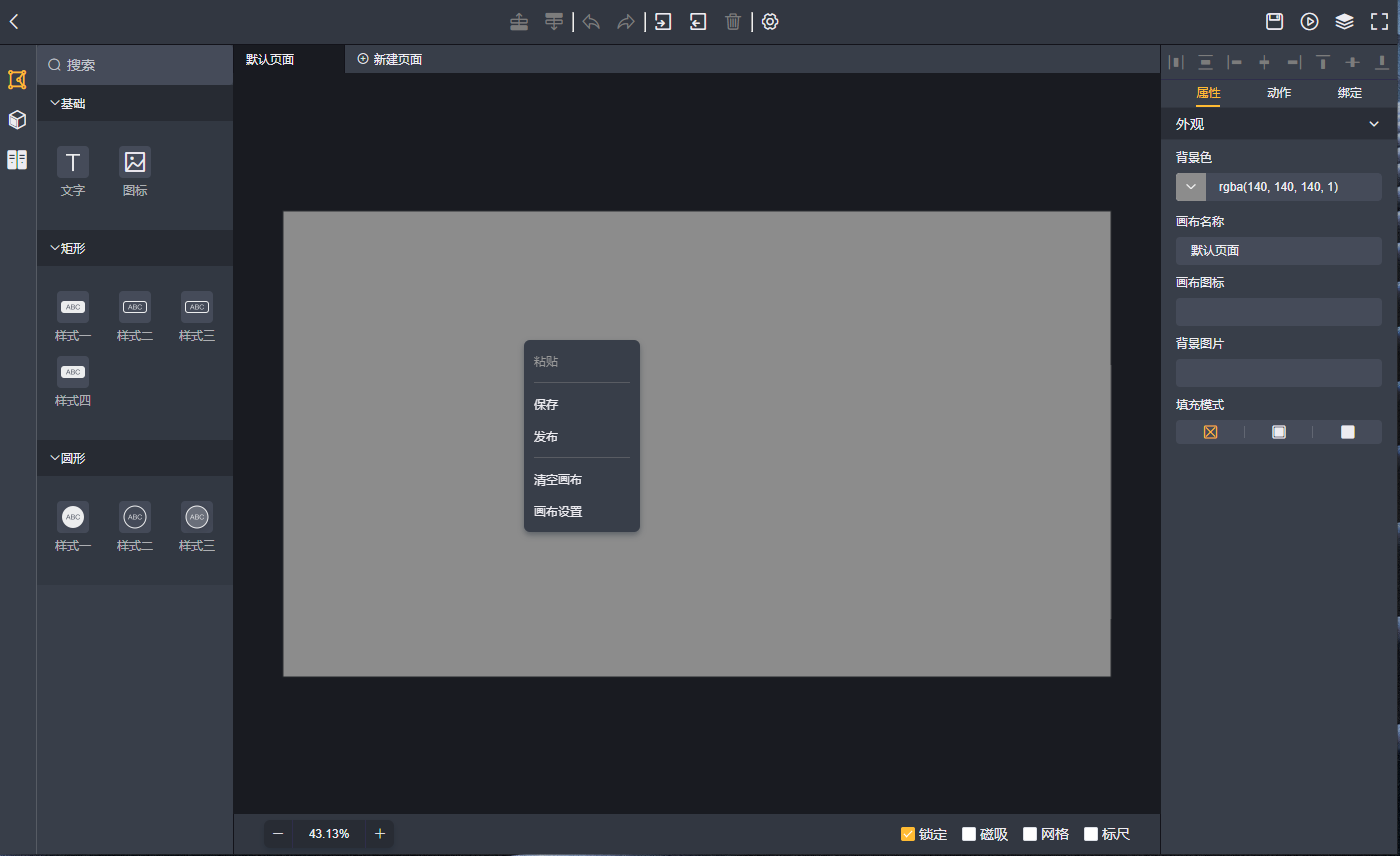Click the rgba(140, 140, 140, 1) color field
Screen dimensions: 1400x856
tap(1294, 187)
